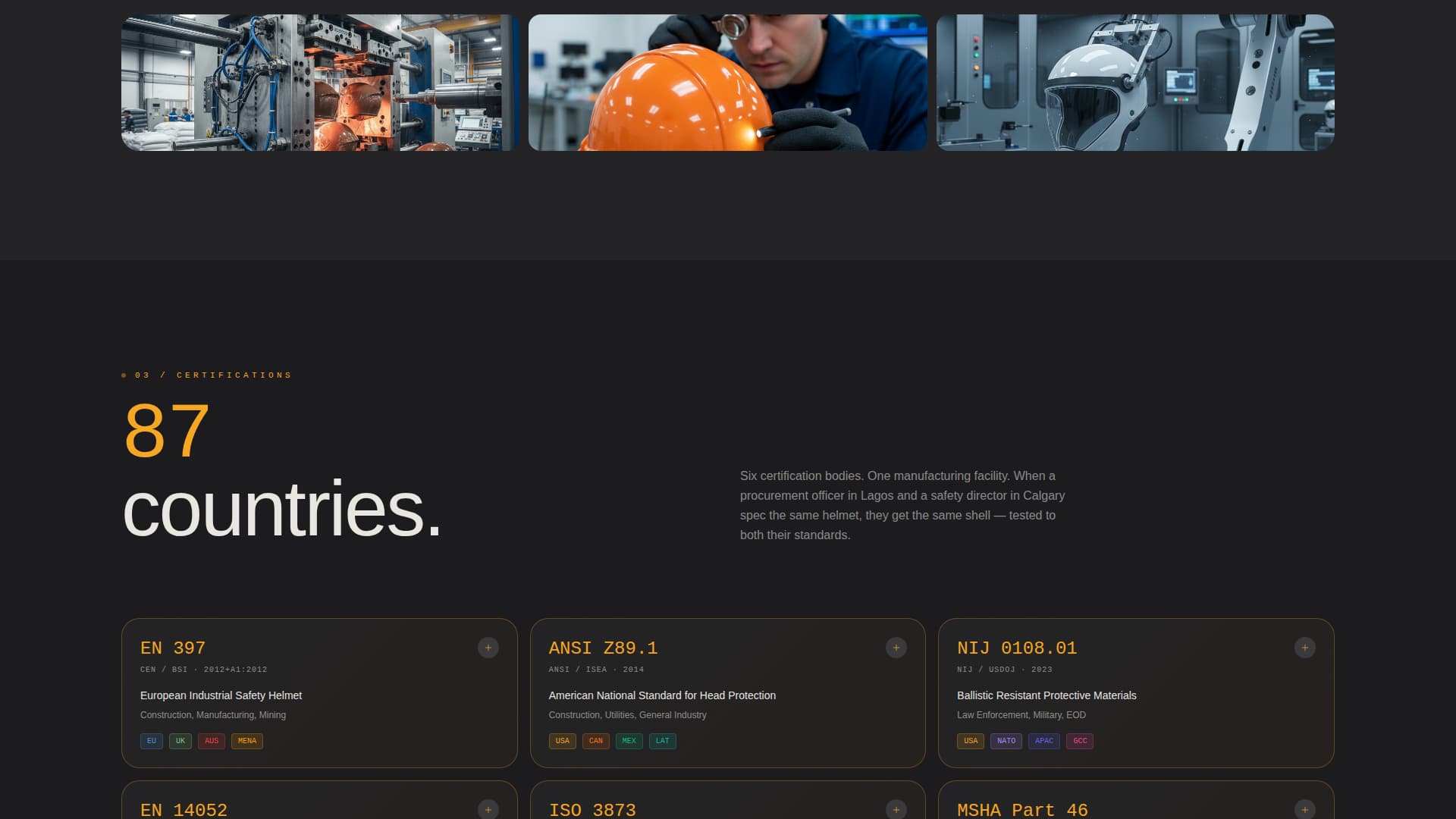Open the injection molding machinery photo
This screenshot has width=1456, height=819.
tap(318, 81)
